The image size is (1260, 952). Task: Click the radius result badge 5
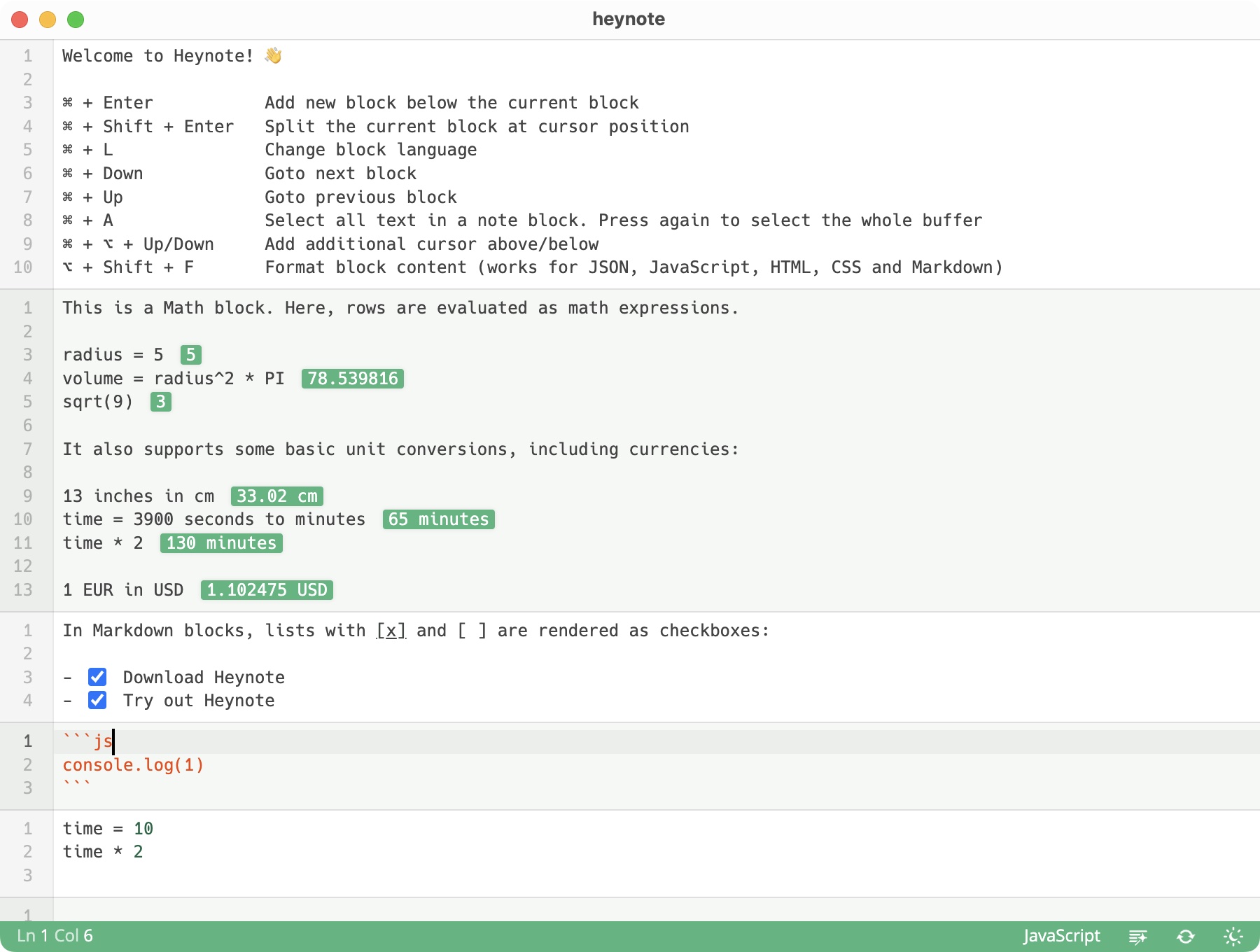pyautogui.click(x=191, y=355)
